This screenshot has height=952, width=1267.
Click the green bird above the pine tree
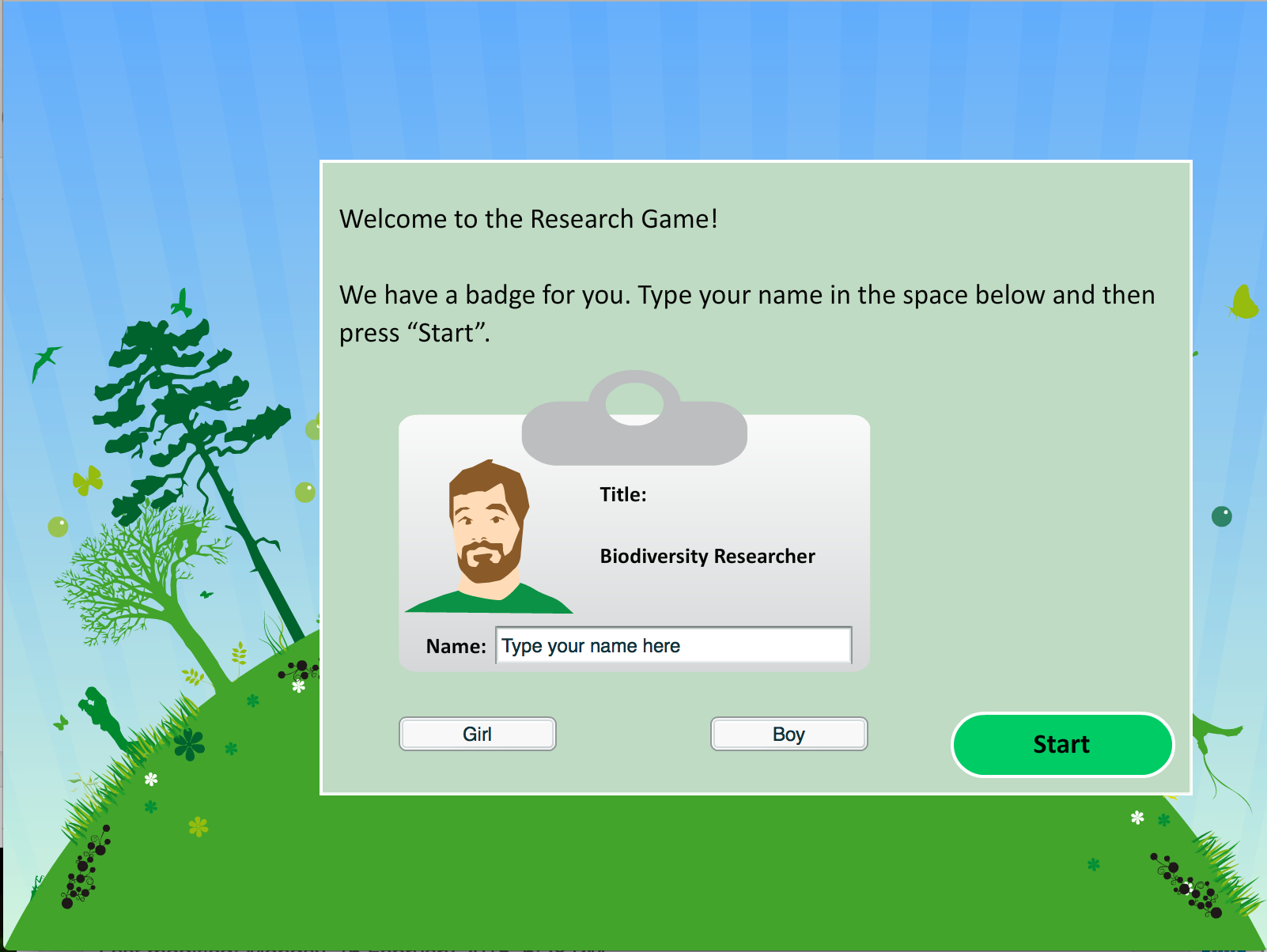point(183,303)
